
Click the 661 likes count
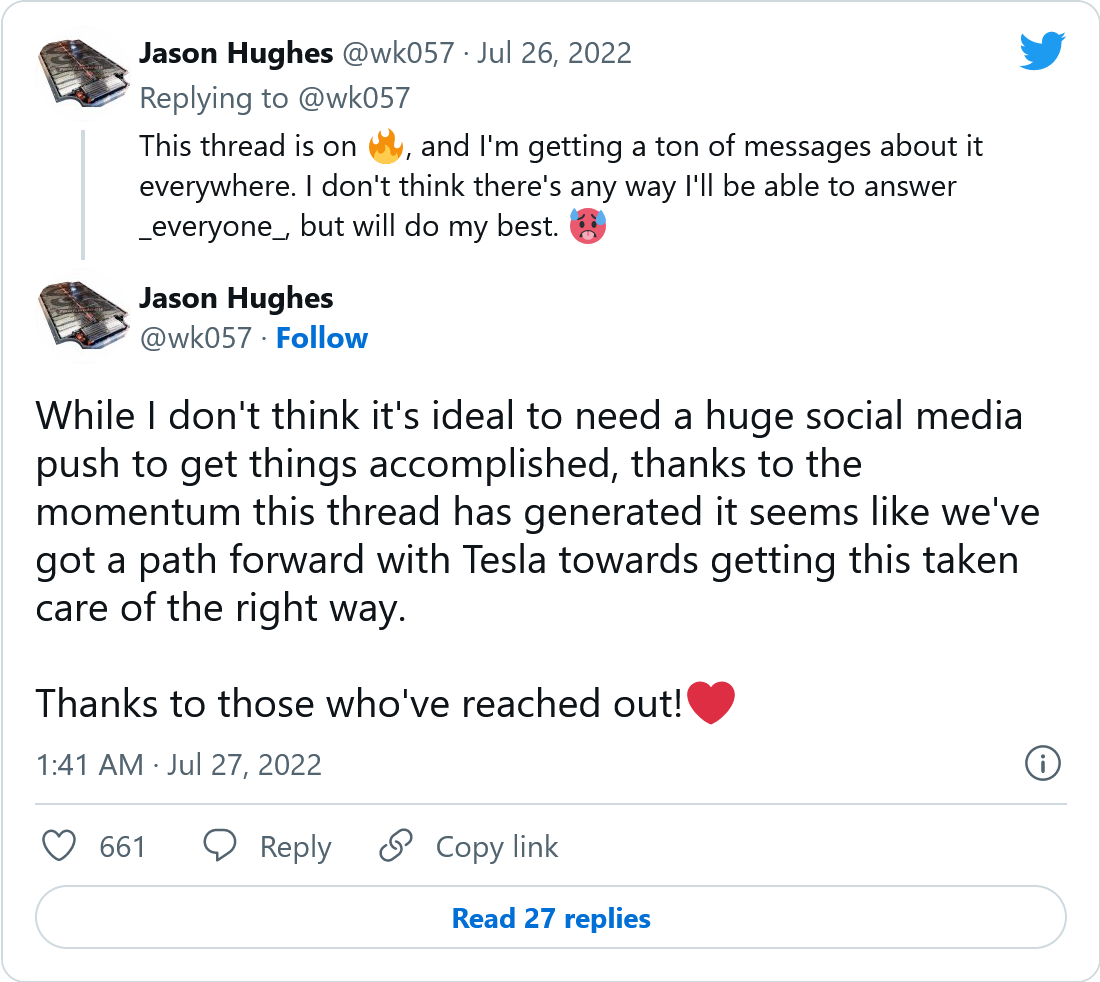[x=123, y=847]
